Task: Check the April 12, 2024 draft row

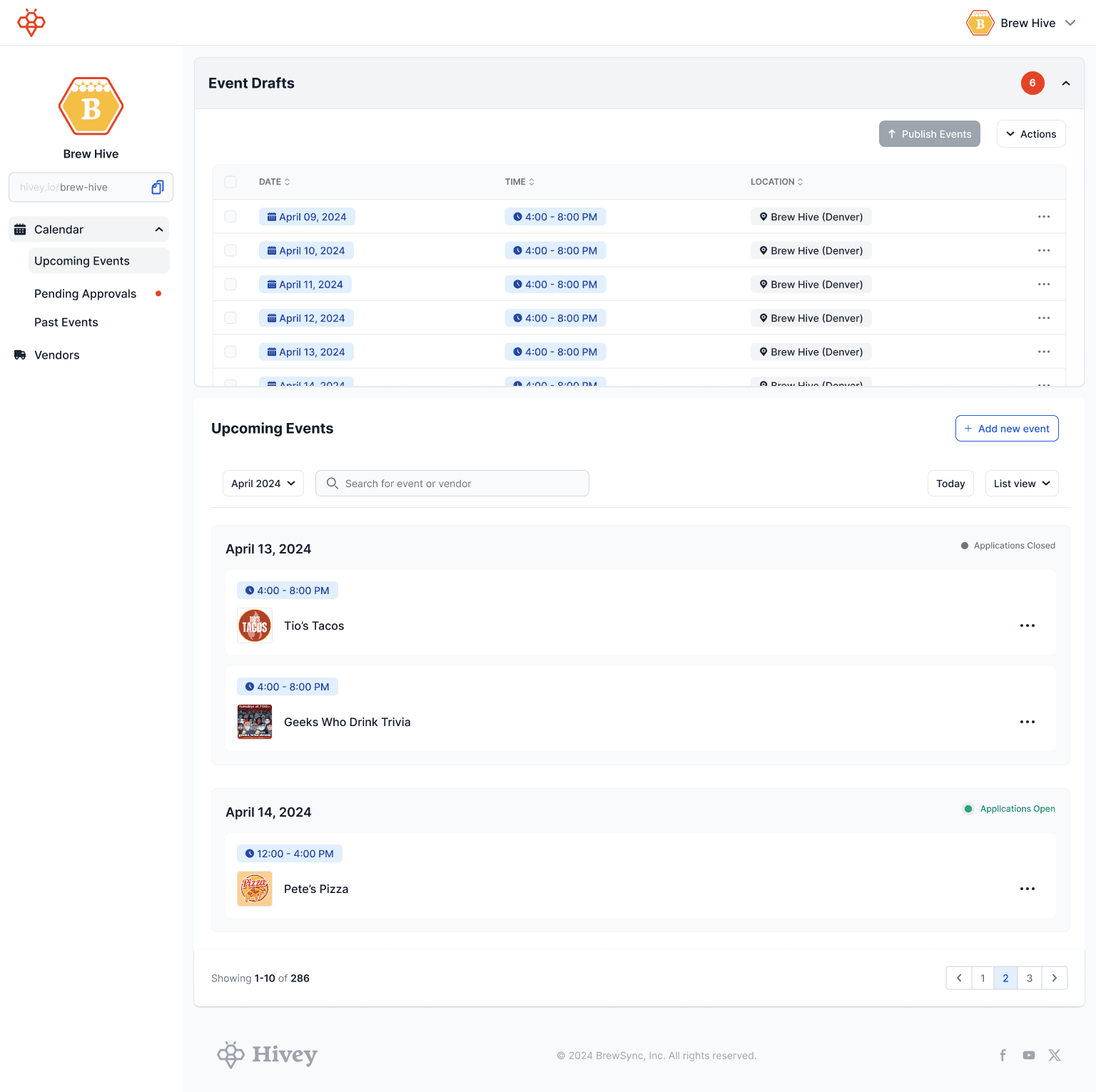Action: [230, 317]
